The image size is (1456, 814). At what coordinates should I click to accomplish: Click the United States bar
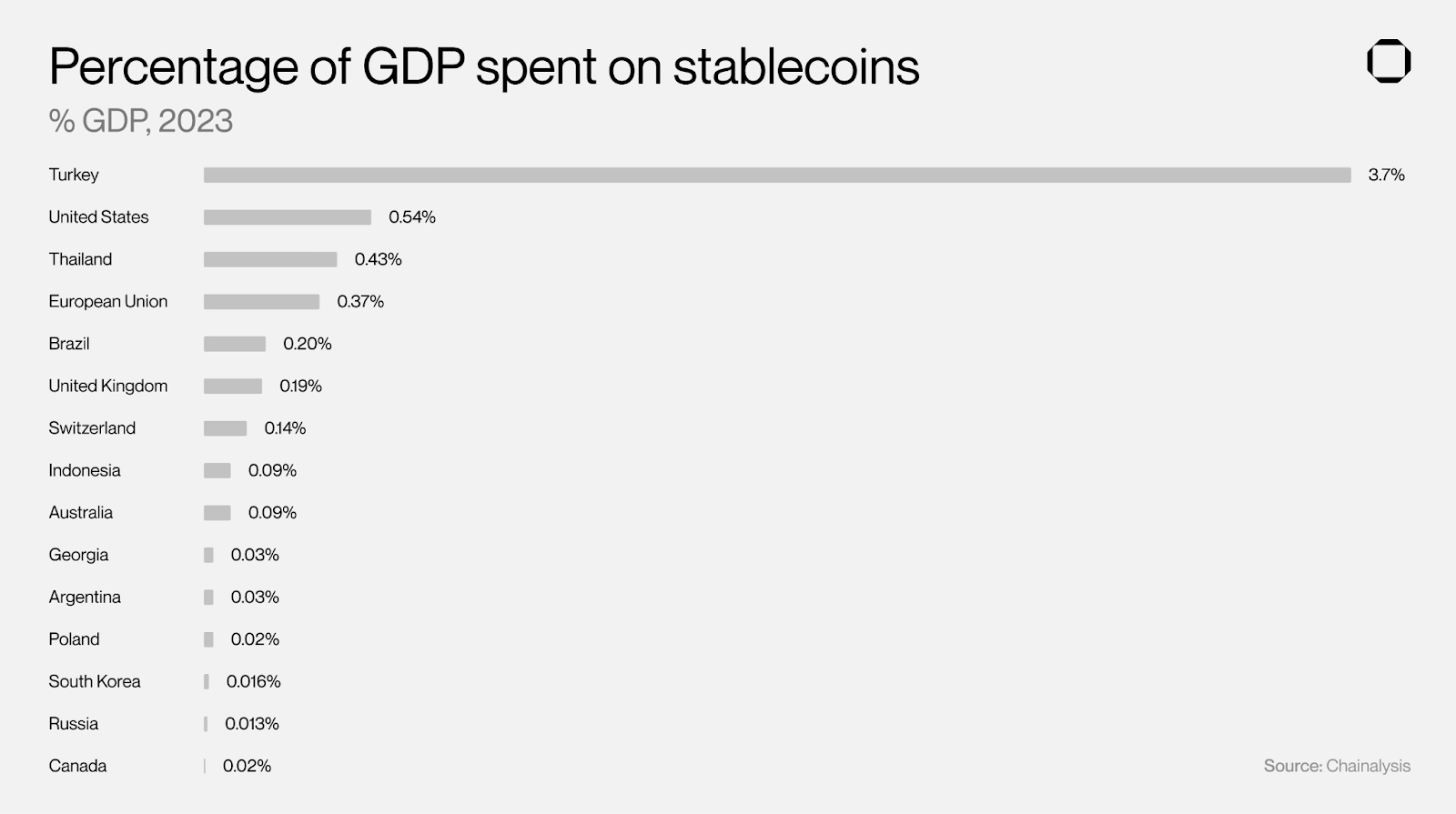pyautogui.click(x=288, y=217)
